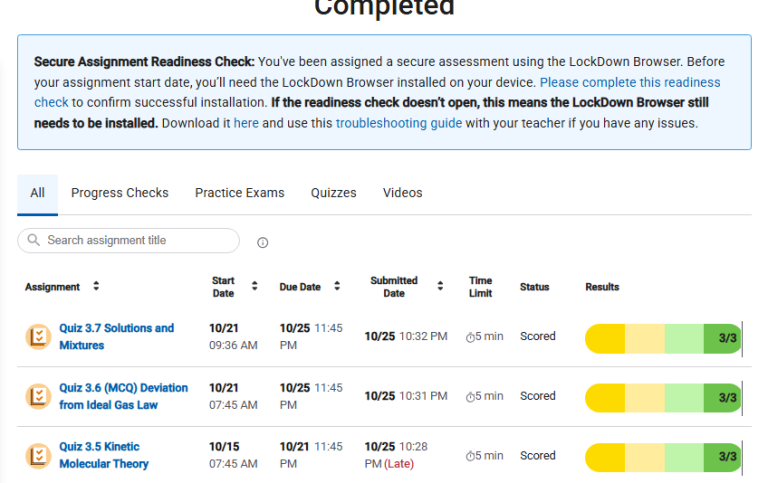Click the timer icon in Quiz 3.7 row
The width and height of the screenshot is (768, 483).
click(470, 337)
